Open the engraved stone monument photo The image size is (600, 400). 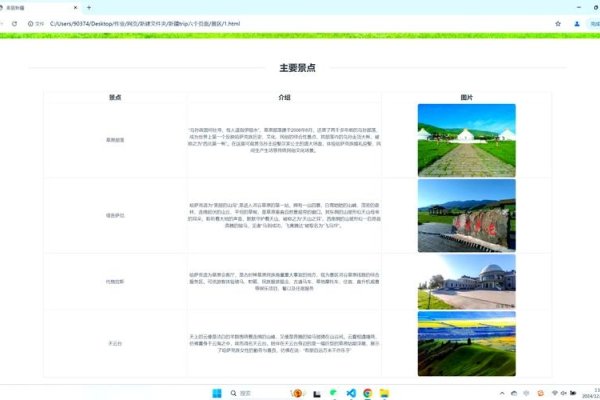coord(466,216)
